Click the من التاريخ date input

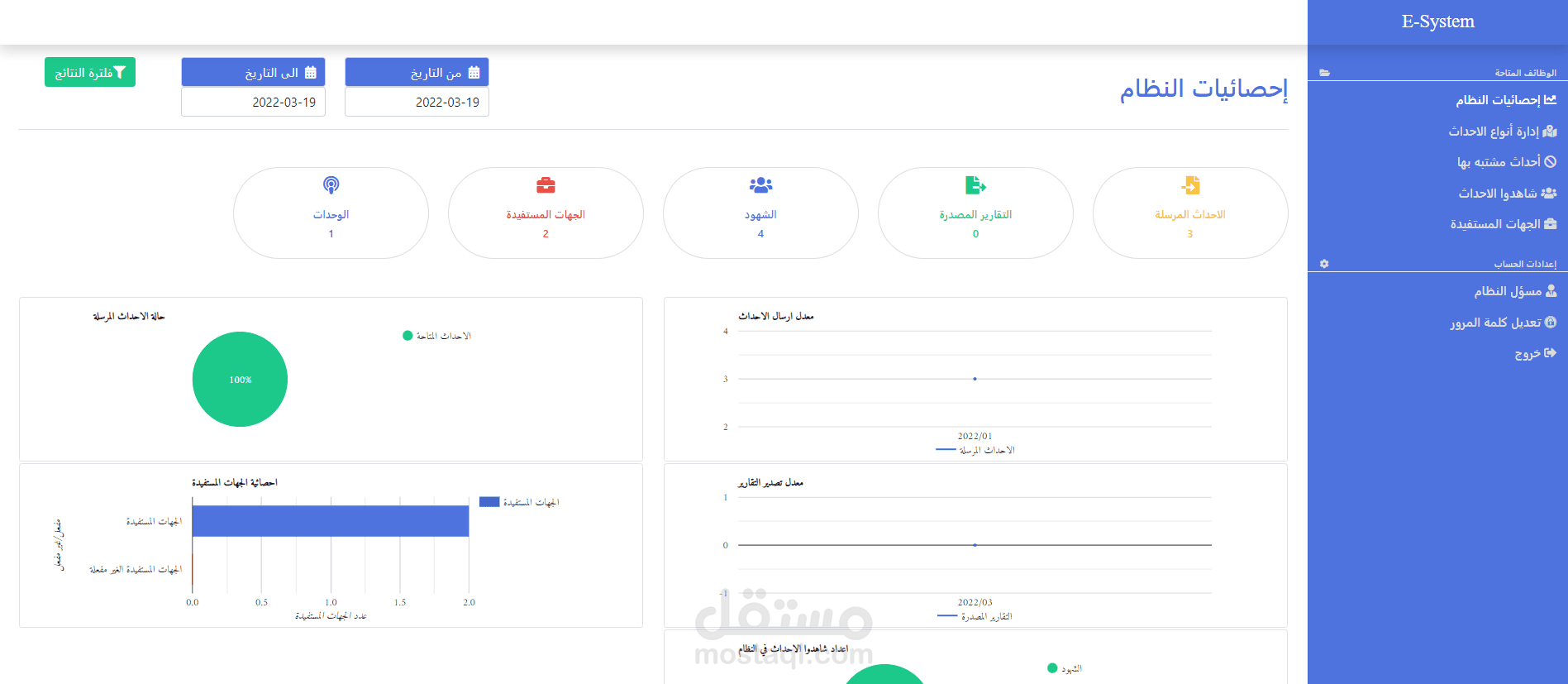point(417,103)
